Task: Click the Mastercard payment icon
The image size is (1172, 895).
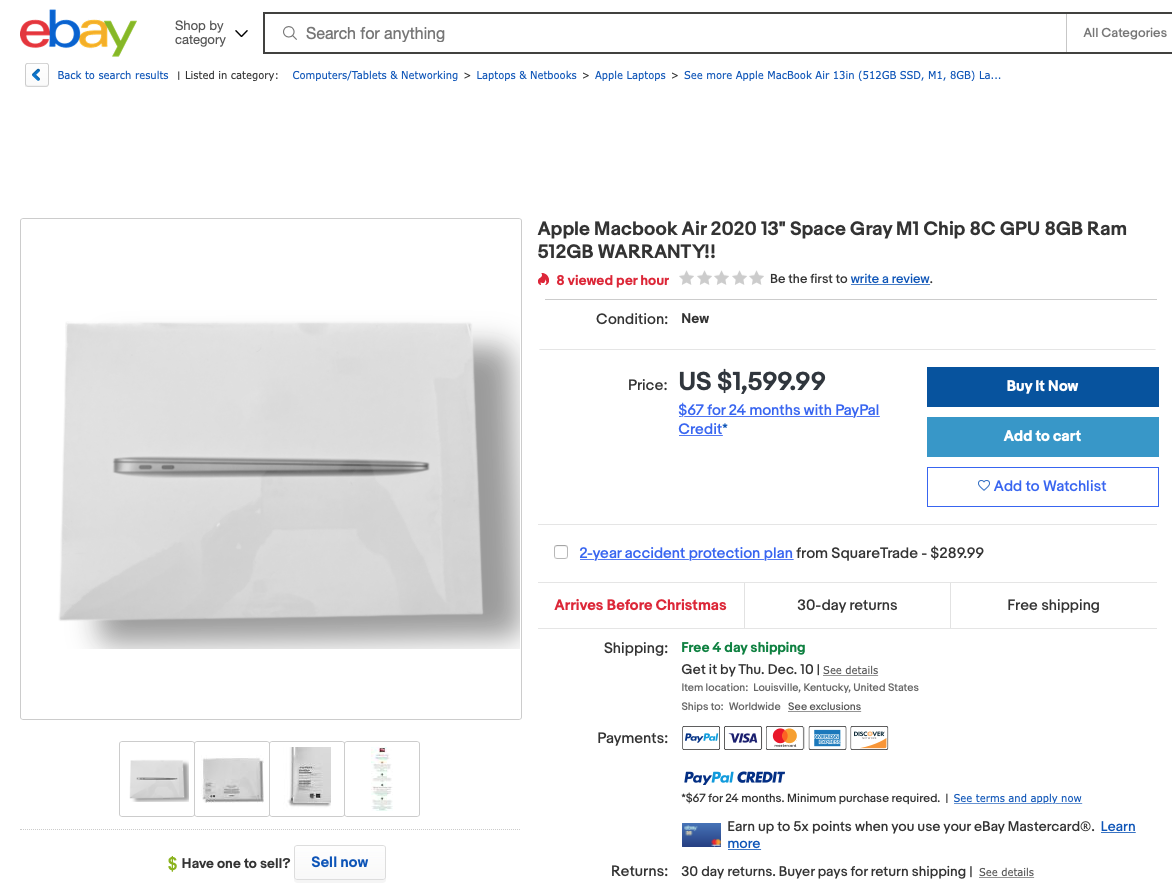Action: tap(785, 738)
